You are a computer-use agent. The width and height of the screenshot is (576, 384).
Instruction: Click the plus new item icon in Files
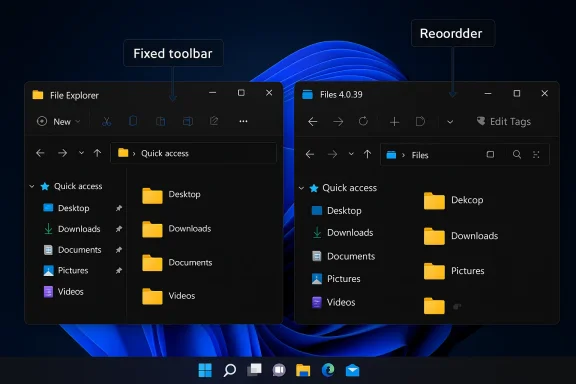pyautogui.click(x=394, y=122)
